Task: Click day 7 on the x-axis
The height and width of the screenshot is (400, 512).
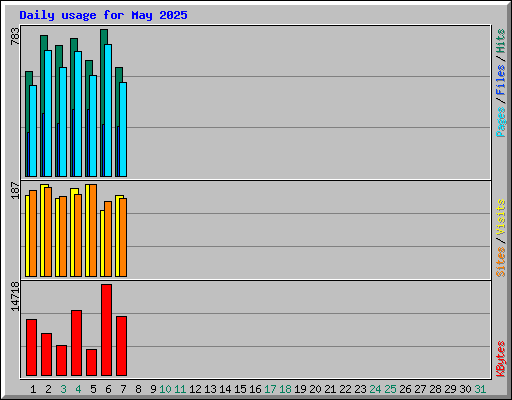Action: [x=123, y=389]
